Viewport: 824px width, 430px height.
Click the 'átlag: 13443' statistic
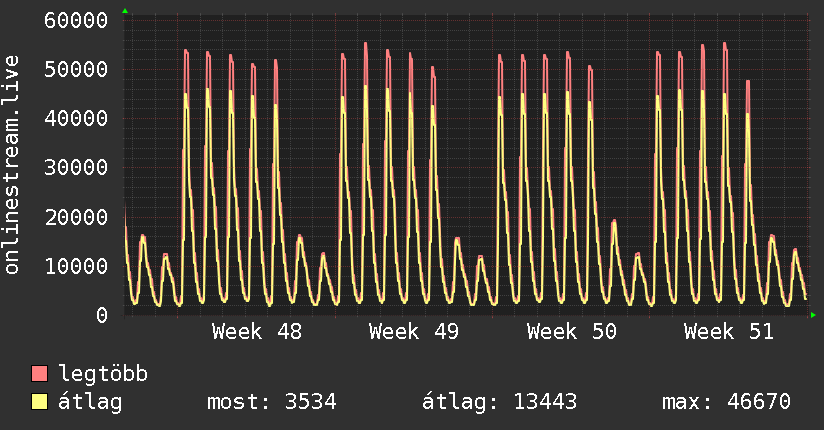[500, 402]
